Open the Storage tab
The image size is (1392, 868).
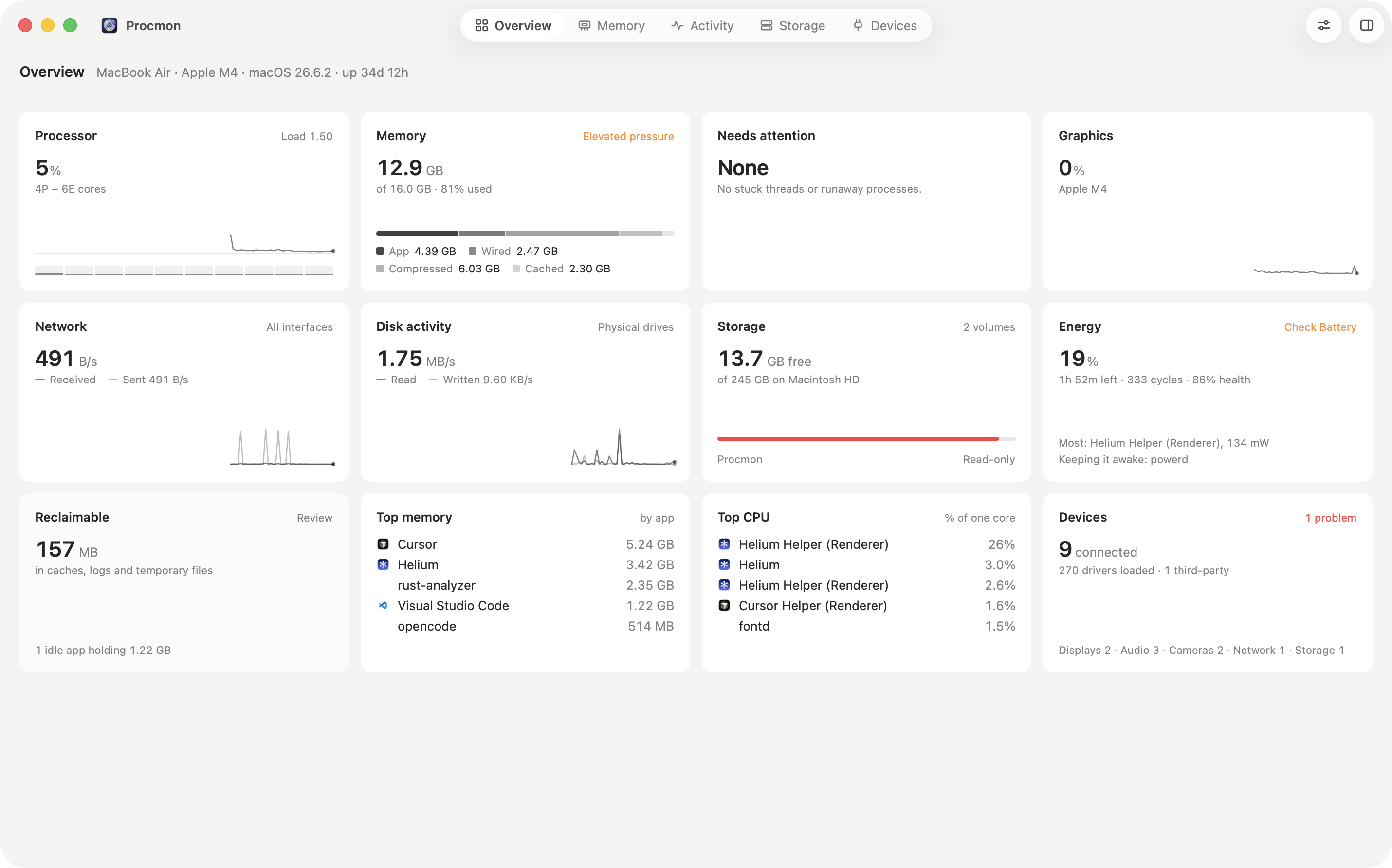point(792,25)
